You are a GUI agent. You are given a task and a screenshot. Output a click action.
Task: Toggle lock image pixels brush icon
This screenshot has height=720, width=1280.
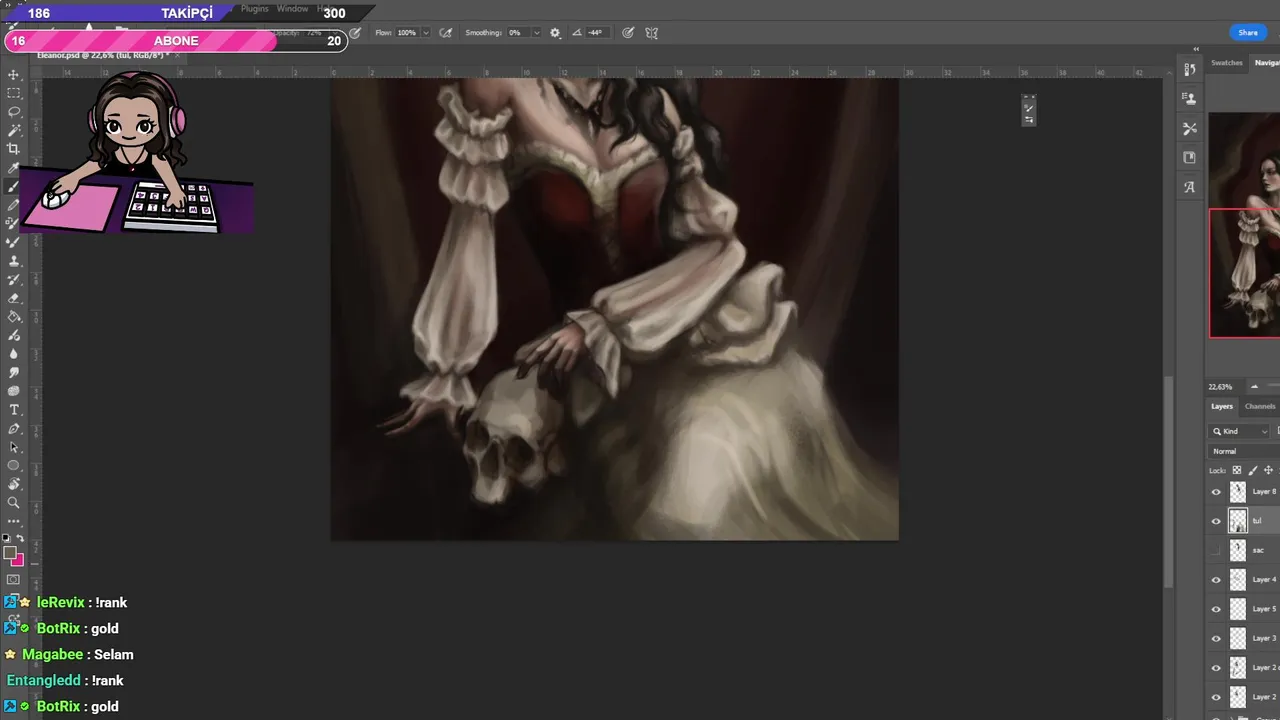click(x=1253, y=470)
